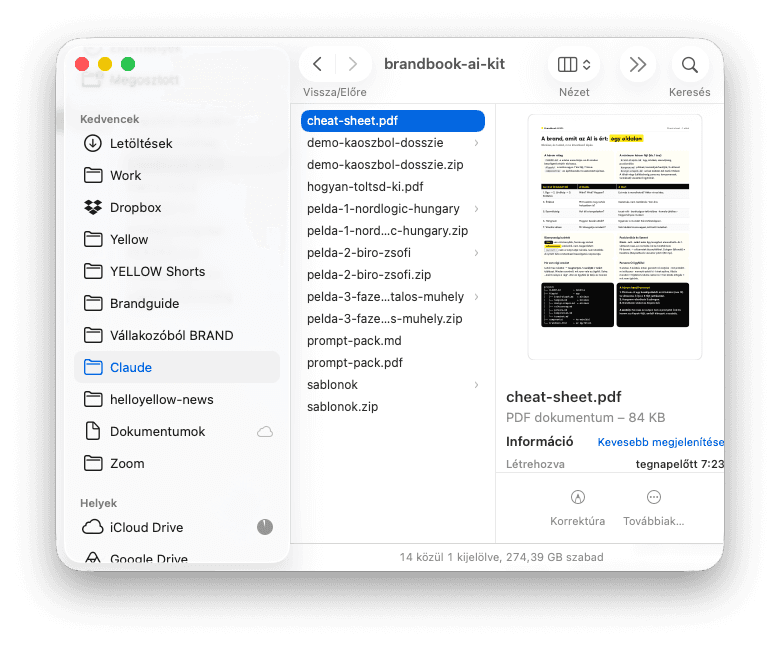Open the Work folder in sidebar

(x=177, y=175)
